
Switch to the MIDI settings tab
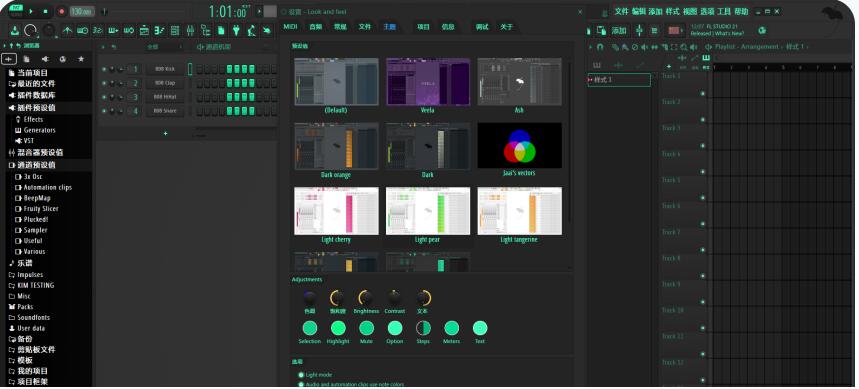point(290,27)
